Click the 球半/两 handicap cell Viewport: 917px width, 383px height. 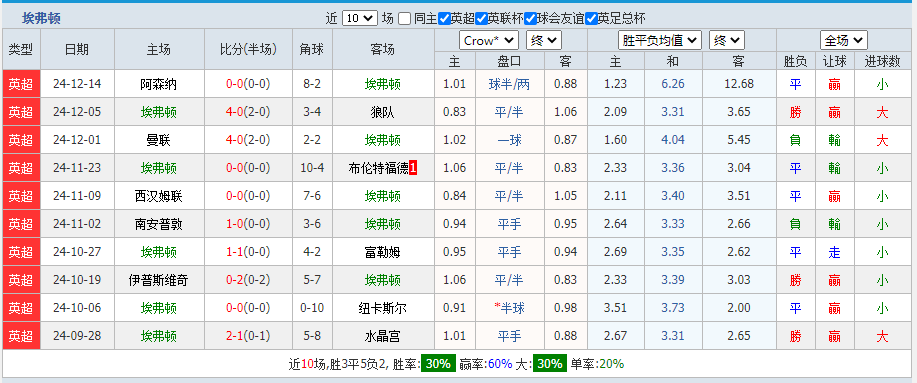pyautogui.click(x=509, y=84)
